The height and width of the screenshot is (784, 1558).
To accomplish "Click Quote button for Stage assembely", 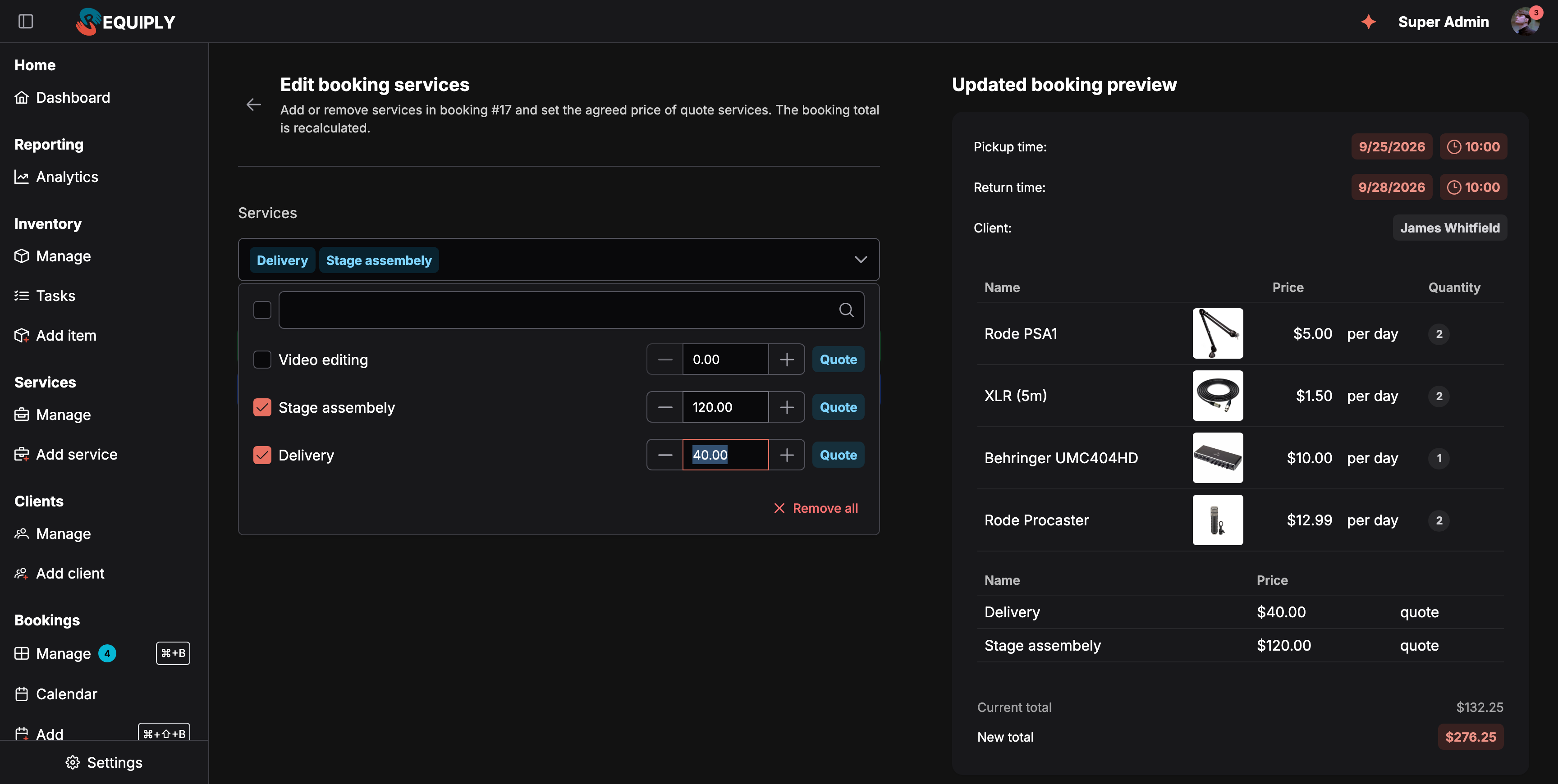I will click(x=838, y=407).
